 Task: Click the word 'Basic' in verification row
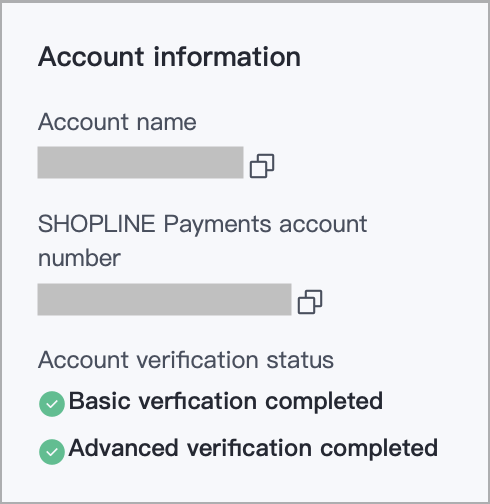click(x=99, y=400)
